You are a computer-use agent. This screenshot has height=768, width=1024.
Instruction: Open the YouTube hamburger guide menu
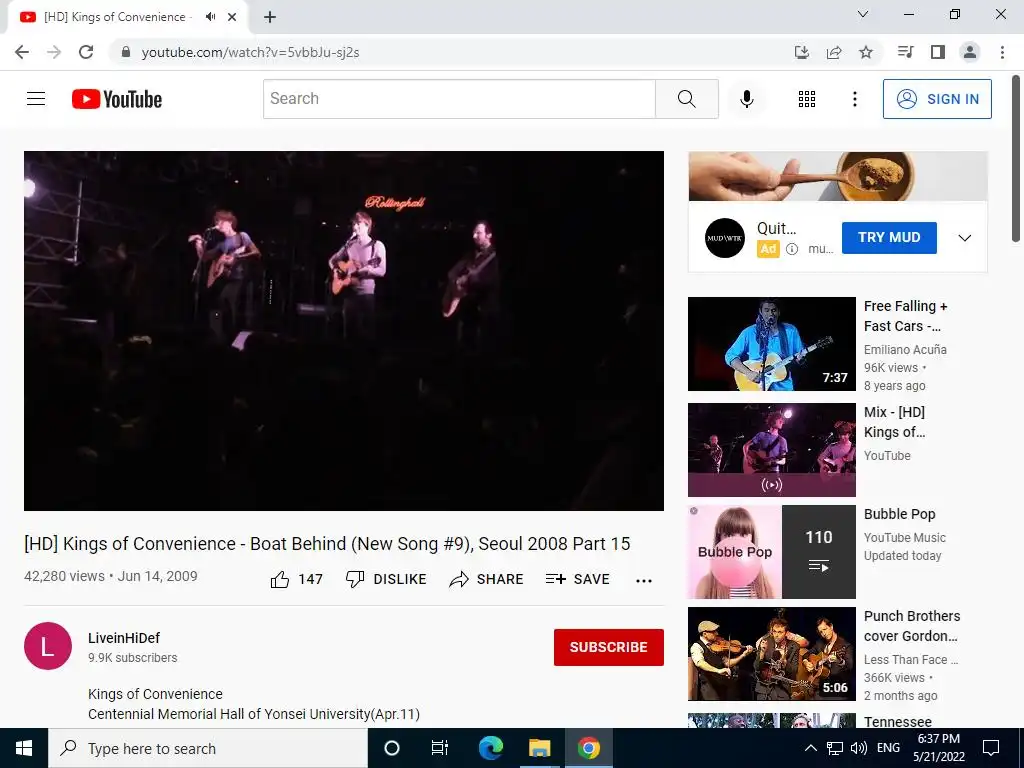[x=36, y=99]
